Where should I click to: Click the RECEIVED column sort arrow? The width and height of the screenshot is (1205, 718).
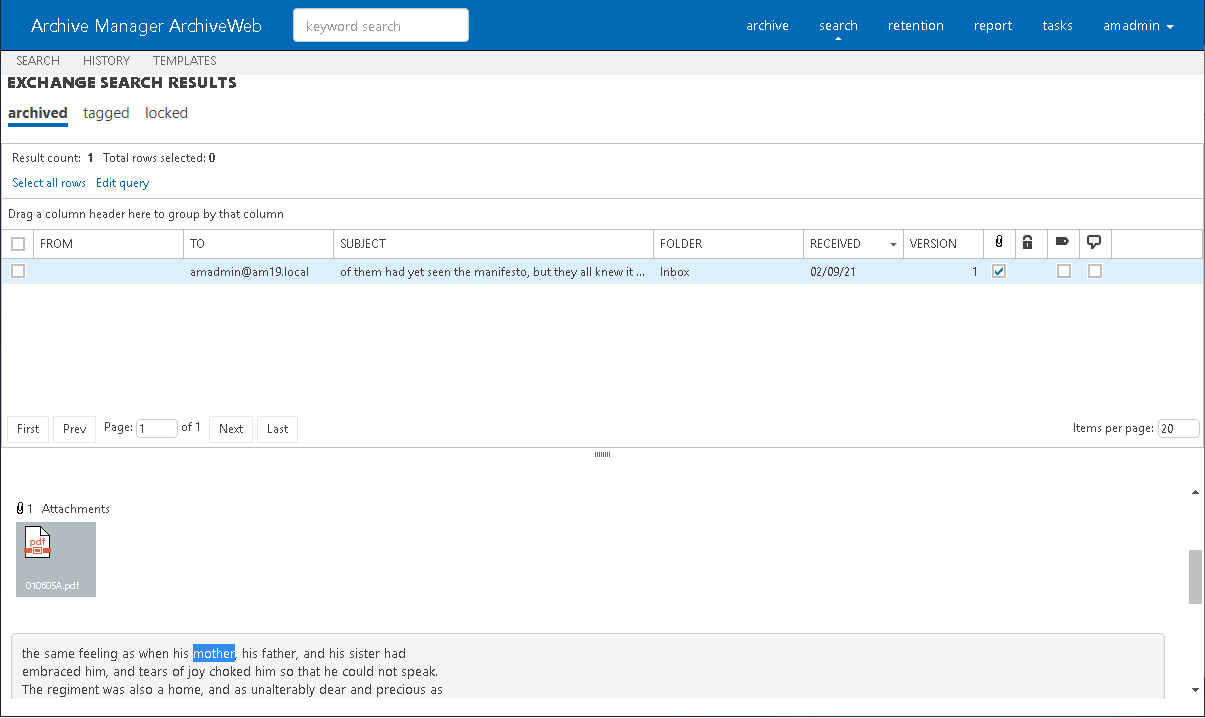[893, 244]
